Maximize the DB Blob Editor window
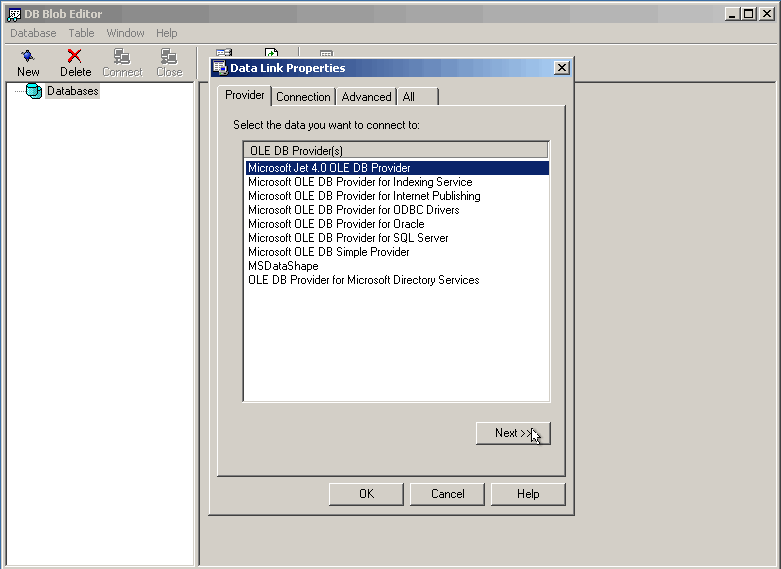The width and height of the screenshot is (781, 569). pyautogui.click(x=748, y=14)
